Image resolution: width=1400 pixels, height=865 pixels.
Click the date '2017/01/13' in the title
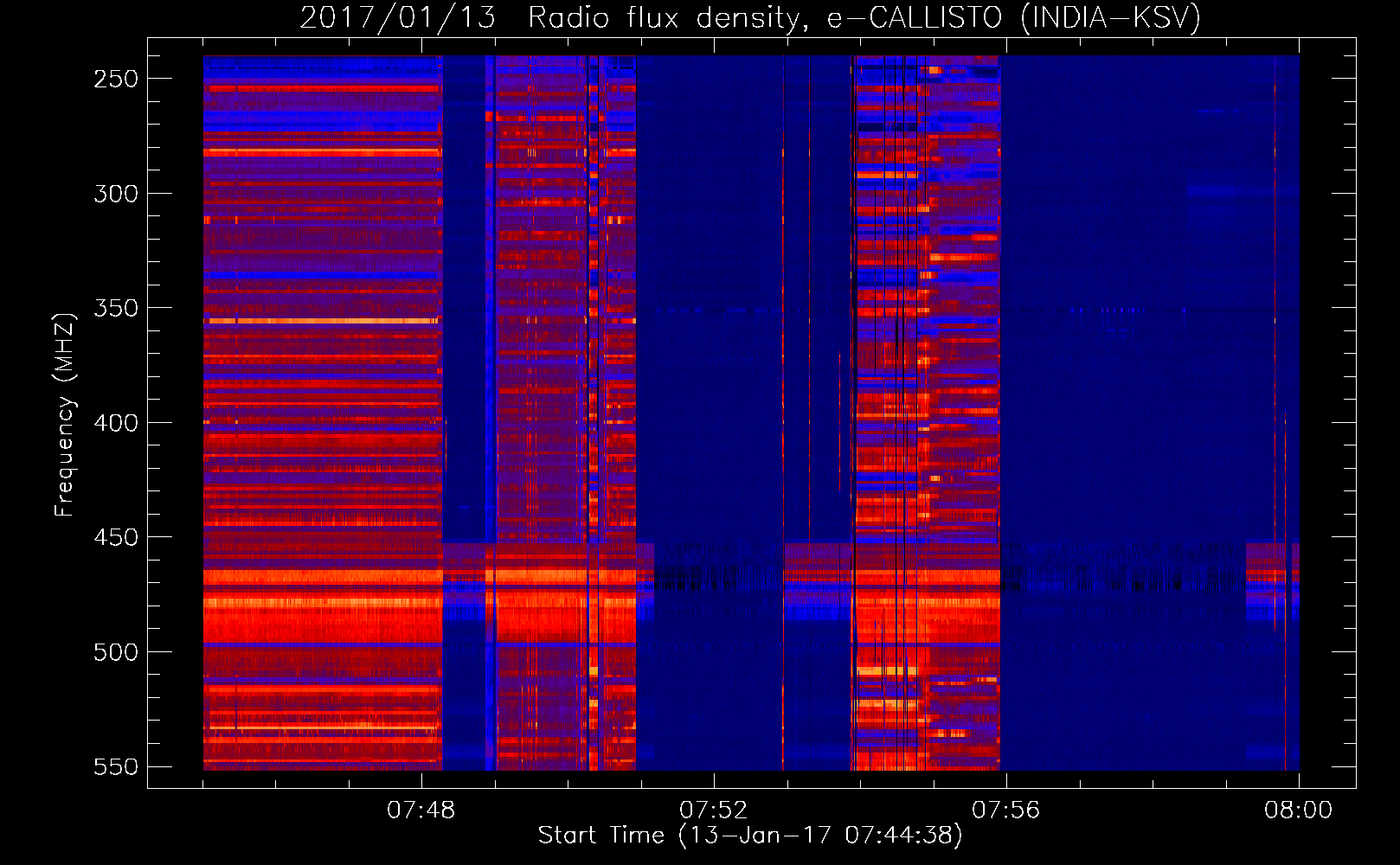[398, 18]
